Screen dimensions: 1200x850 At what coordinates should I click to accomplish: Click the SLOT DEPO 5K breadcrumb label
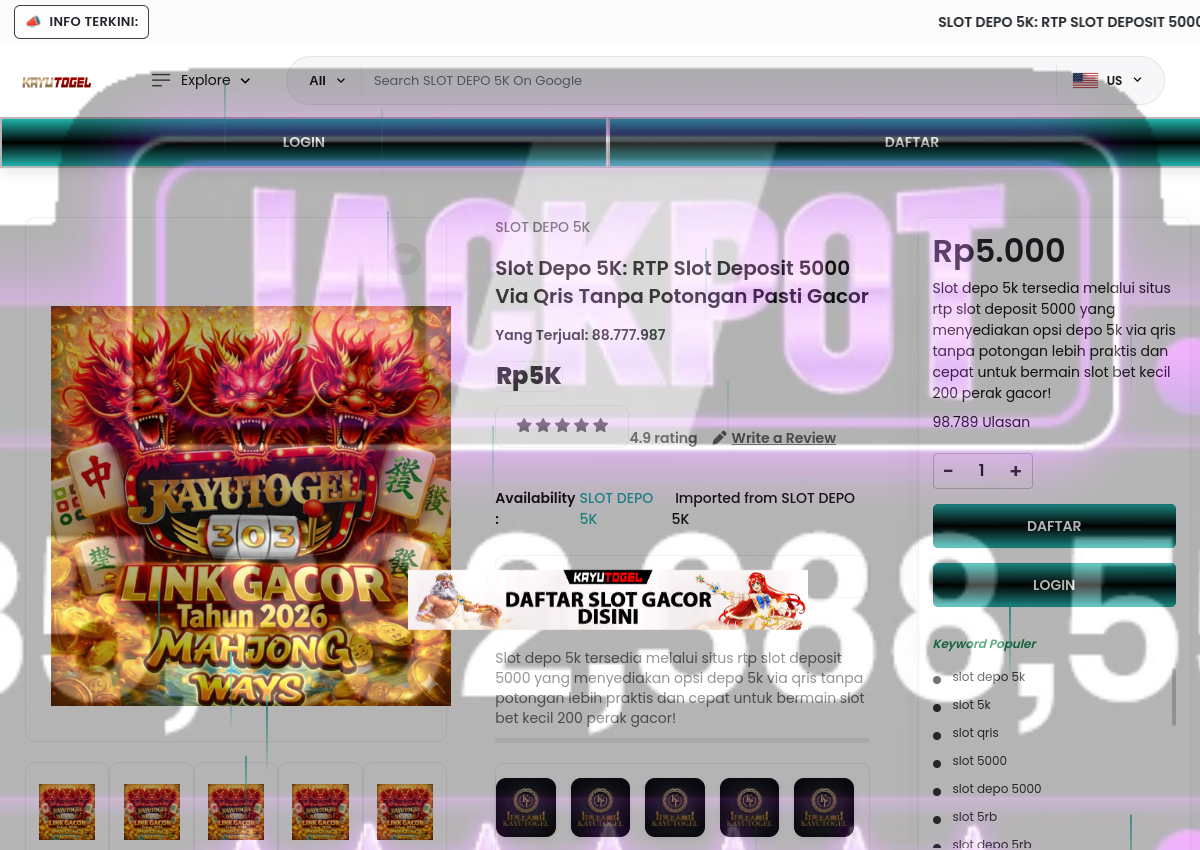(x=543, y=227)
